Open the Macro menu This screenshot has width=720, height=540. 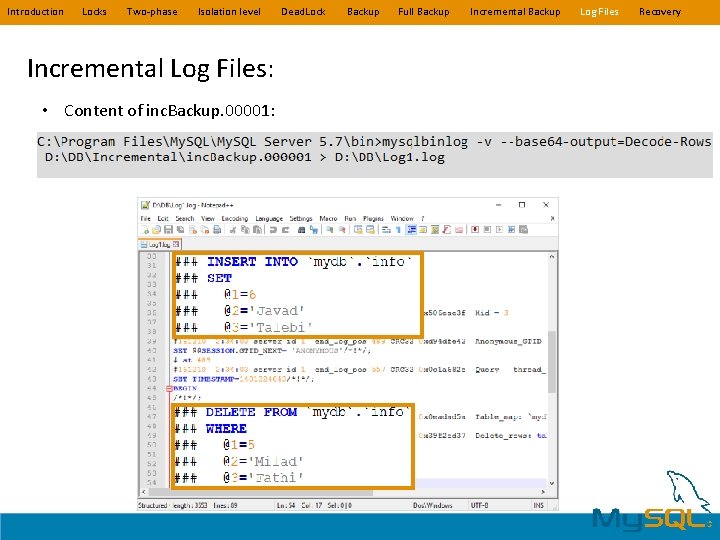click(328, 219)
